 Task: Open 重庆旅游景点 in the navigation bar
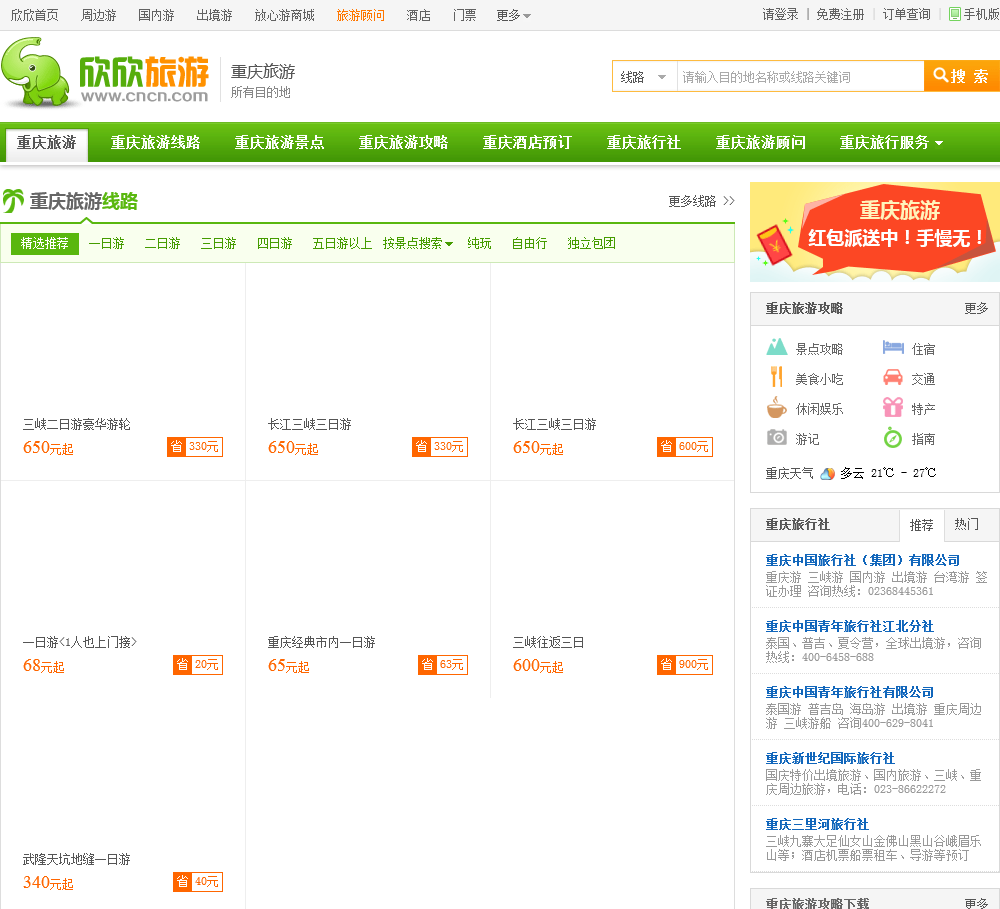pos(279,142)
